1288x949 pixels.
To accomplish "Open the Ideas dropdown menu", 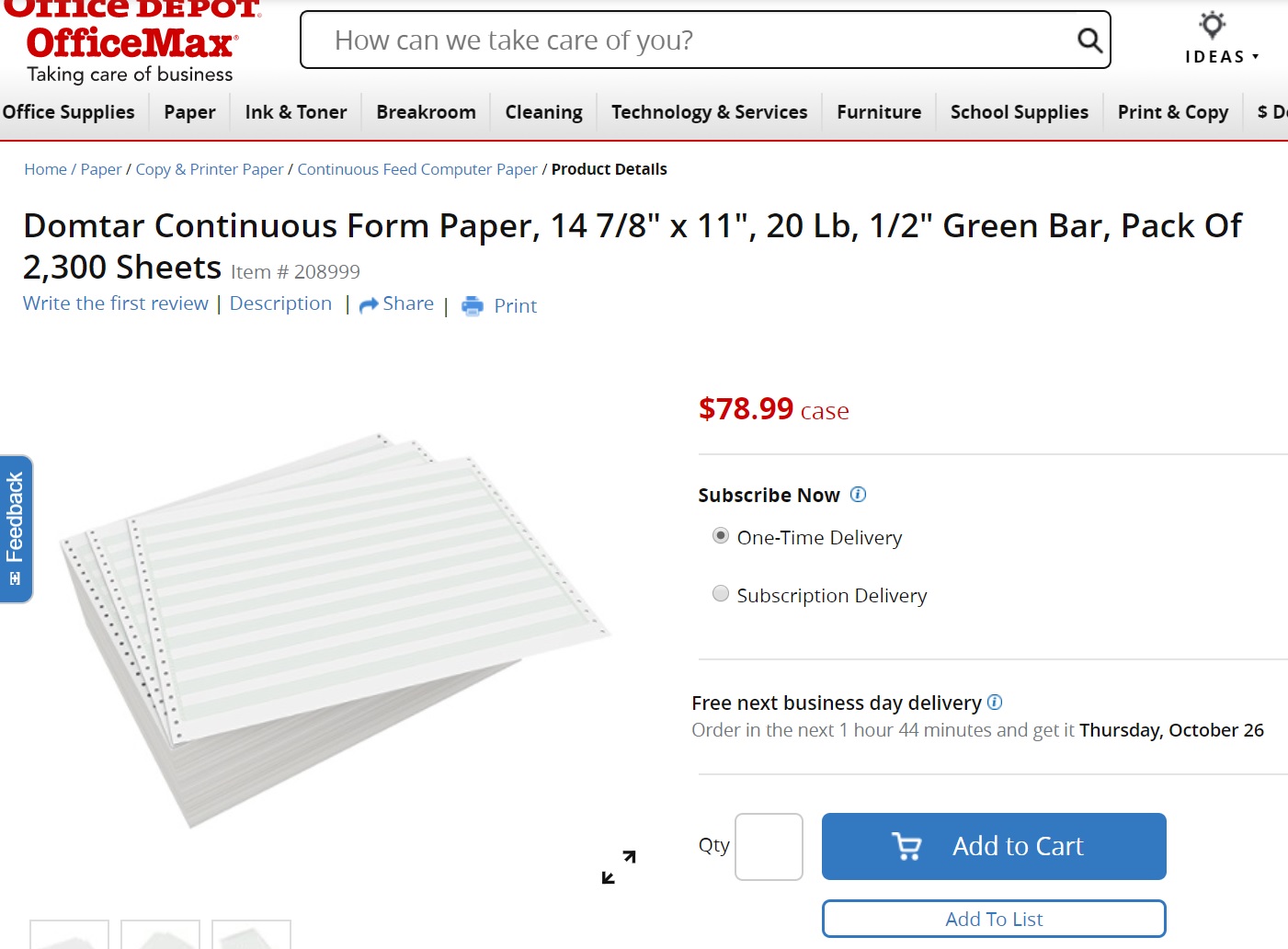I will [x=1222, y=56].
